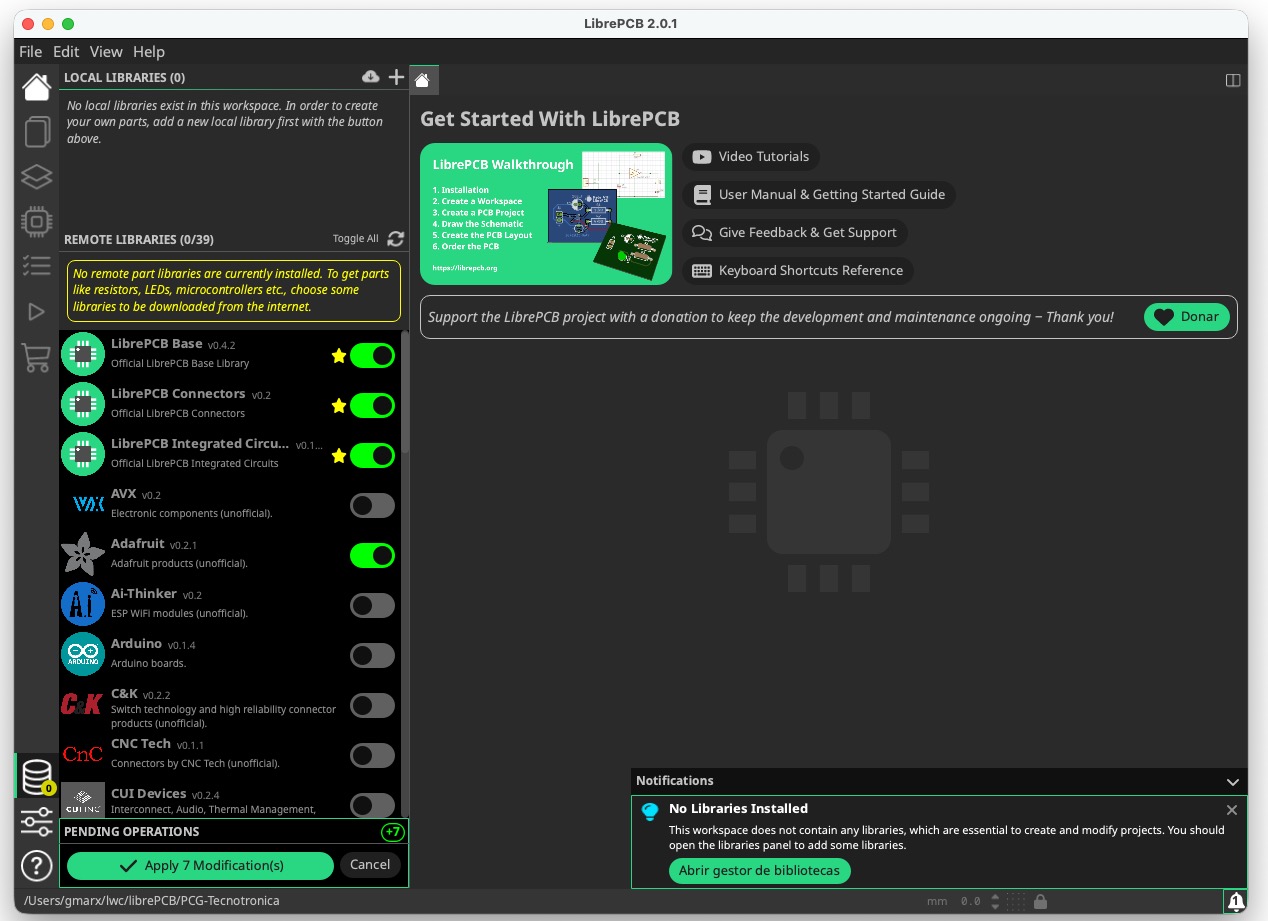
Task: Dismiss the No Libraries Installed notification
Action: point(1232,810)
